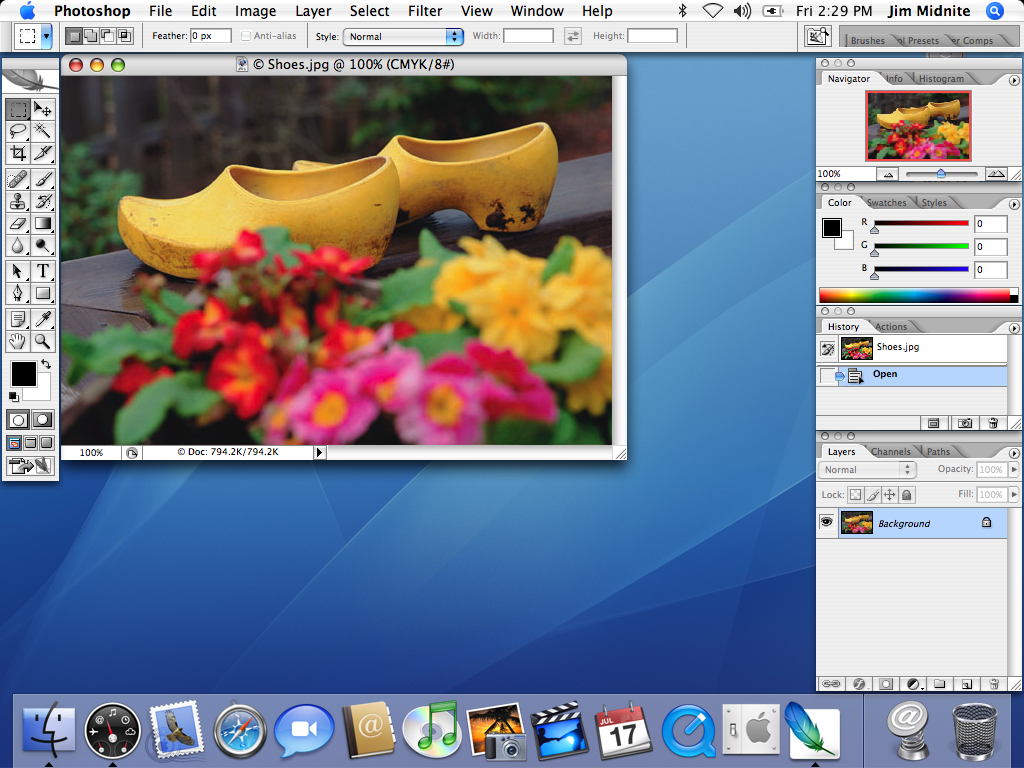The image size is (1024, 768).
Task: Expand the Layers panel options menu arrow
Action: [x=1014, y=453]
